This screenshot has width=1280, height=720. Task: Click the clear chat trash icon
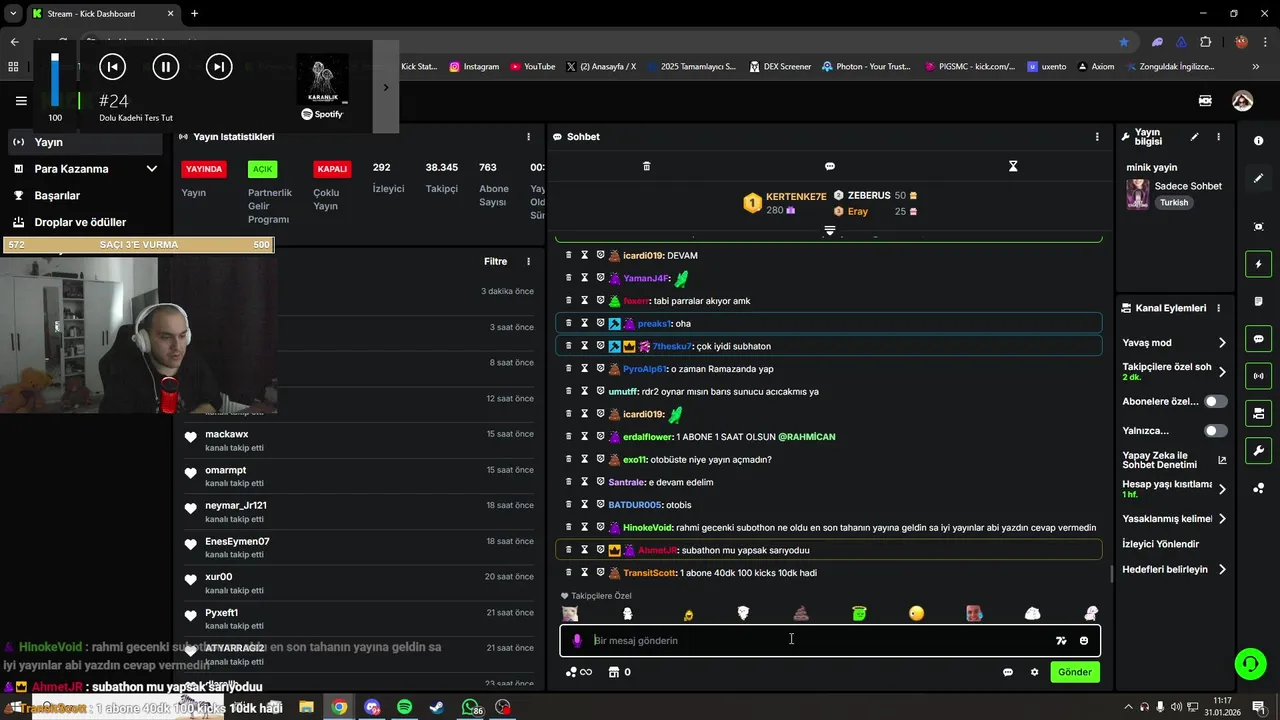pos(646,166)
